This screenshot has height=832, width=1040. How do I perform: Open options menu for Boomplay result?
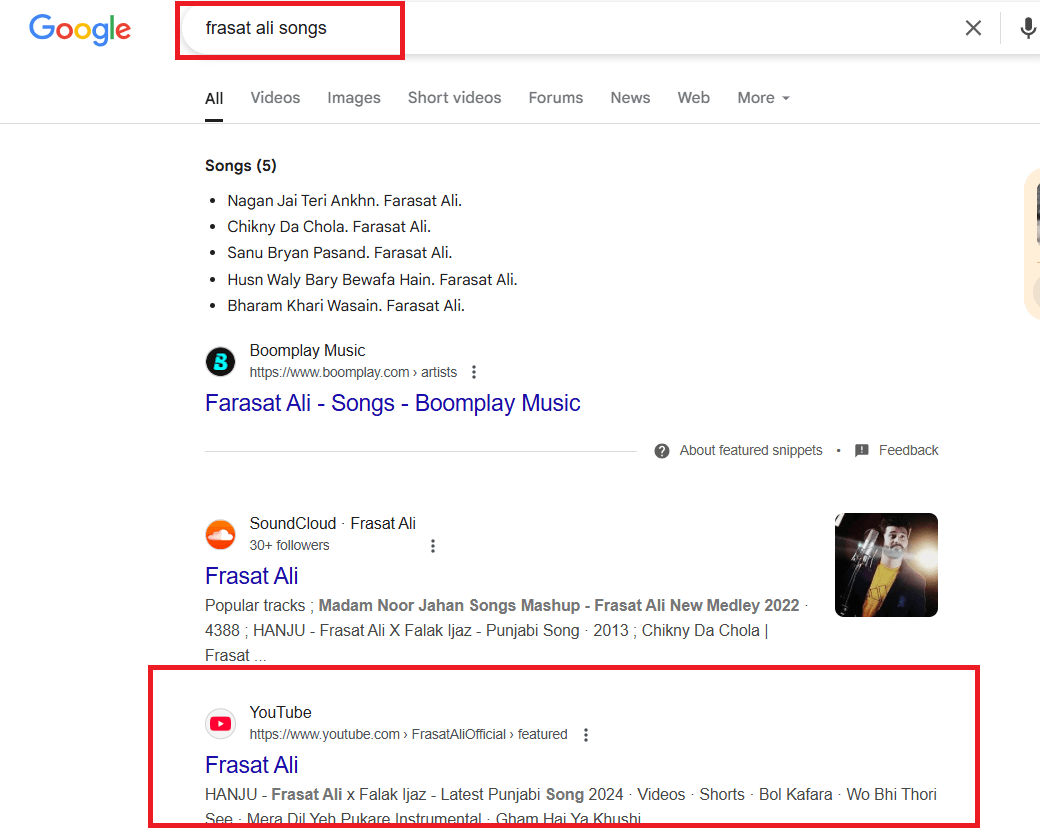click(x=474, y=372)
